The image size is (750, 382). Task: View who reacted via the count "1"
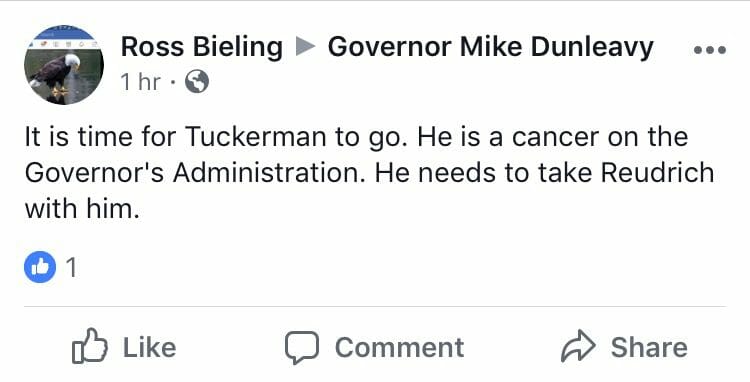click(71, 267)
